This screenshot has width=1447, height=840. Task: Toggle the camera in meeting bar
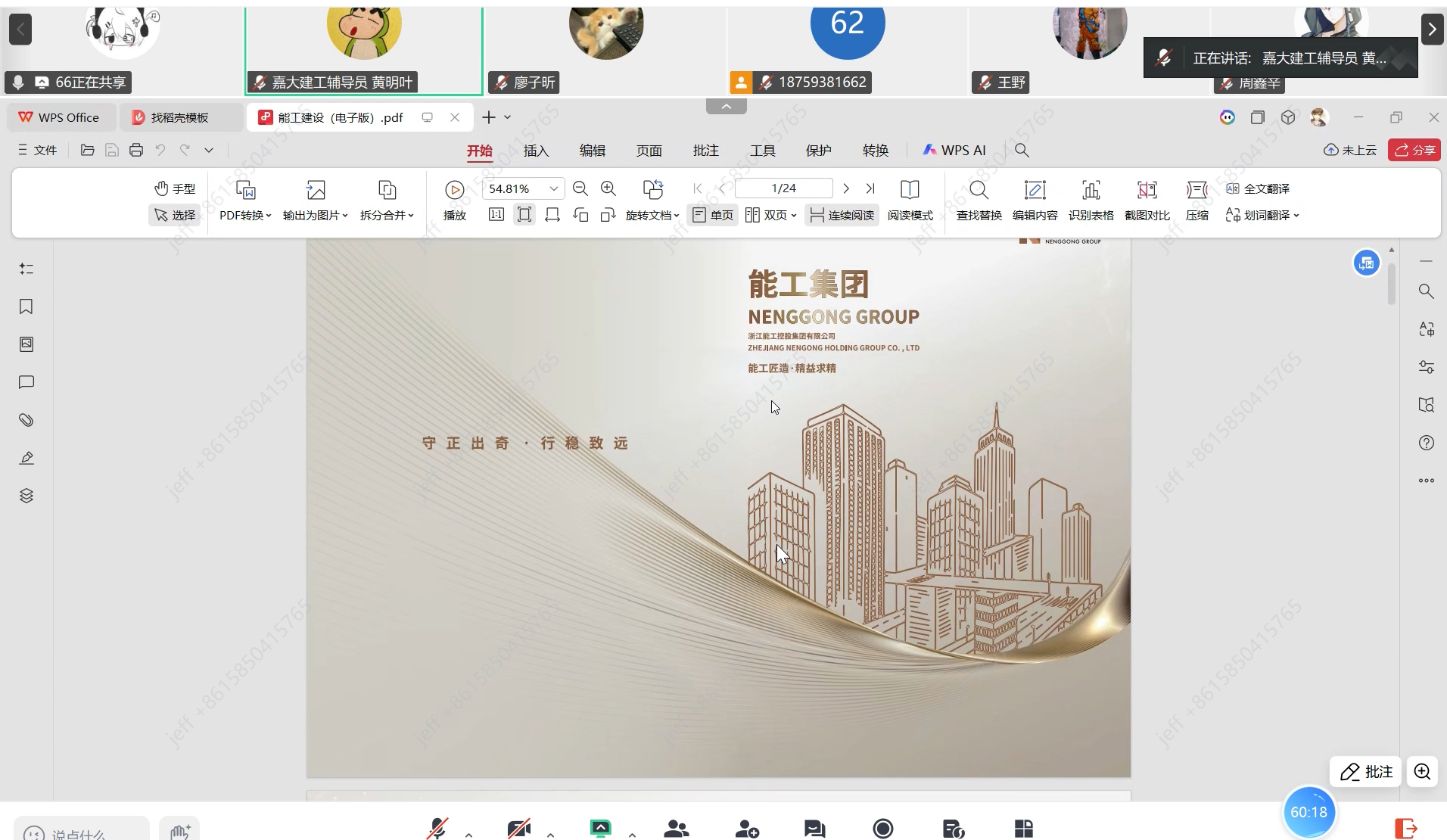519,829
